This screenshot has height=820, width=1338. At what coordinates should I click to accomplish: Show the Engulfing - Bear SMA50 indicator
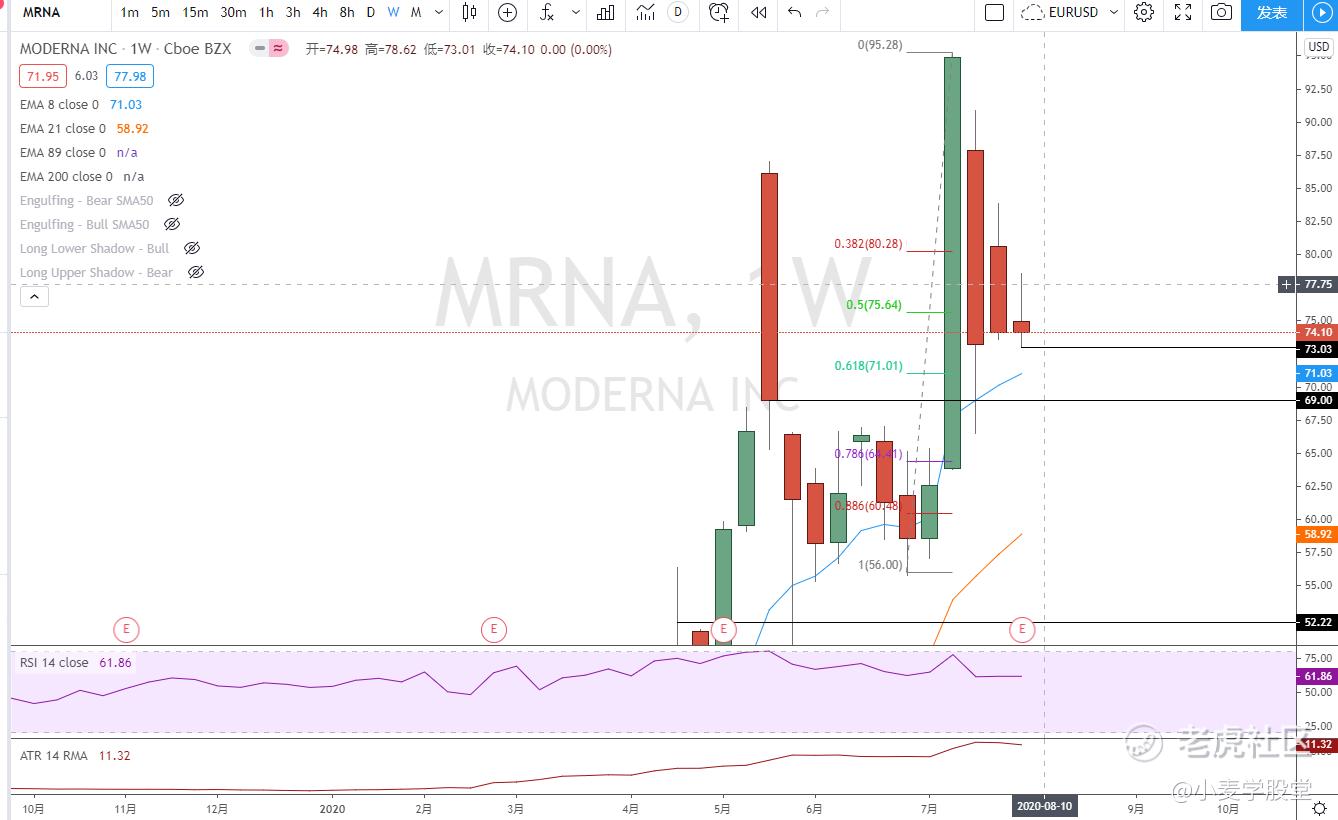pyautogui.click(x=176, y=200)
